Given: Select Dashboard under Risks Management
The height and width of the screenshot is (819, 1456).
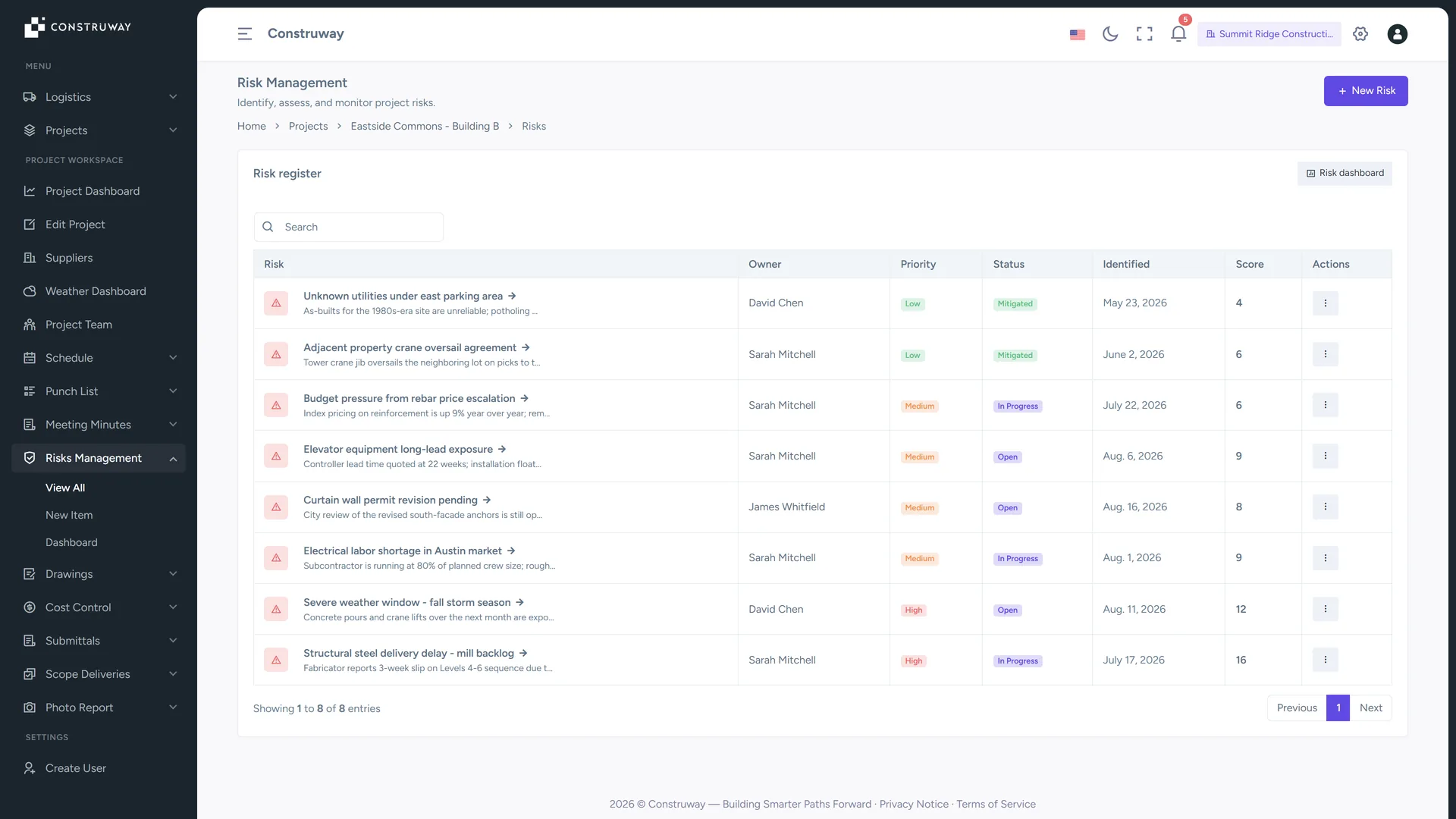Looking at the screenshot, I should point(71,542).
